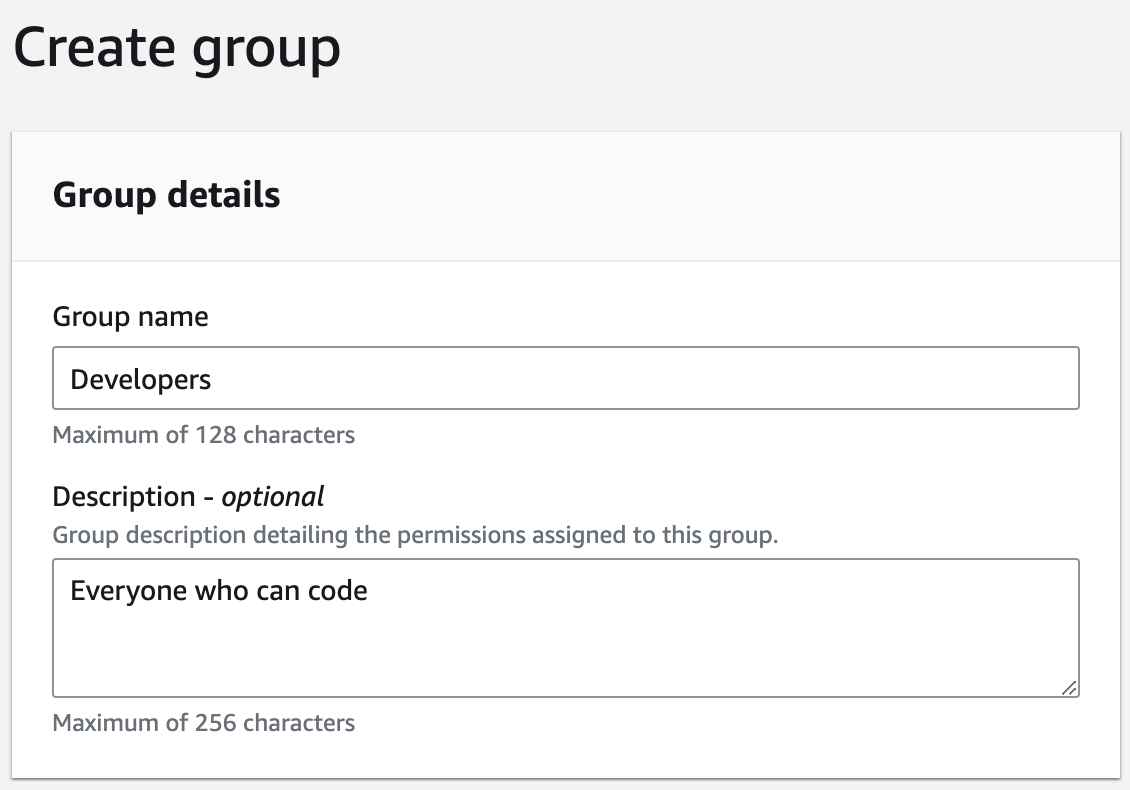
Task: Click the "Create group" page heading
Action: pos(177,49)
